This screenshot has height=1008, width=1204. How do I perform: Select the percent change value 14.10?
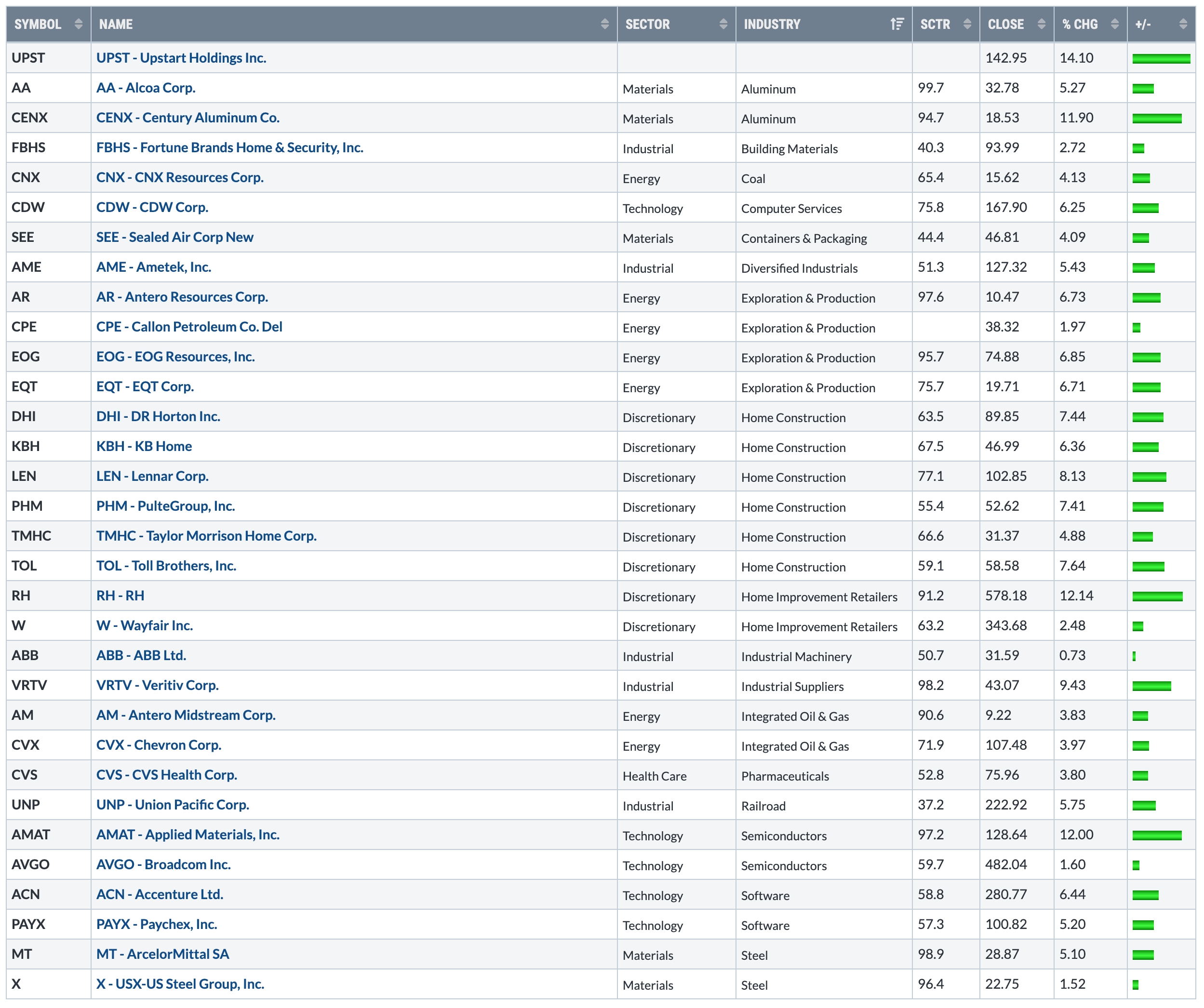point(1076,58)
